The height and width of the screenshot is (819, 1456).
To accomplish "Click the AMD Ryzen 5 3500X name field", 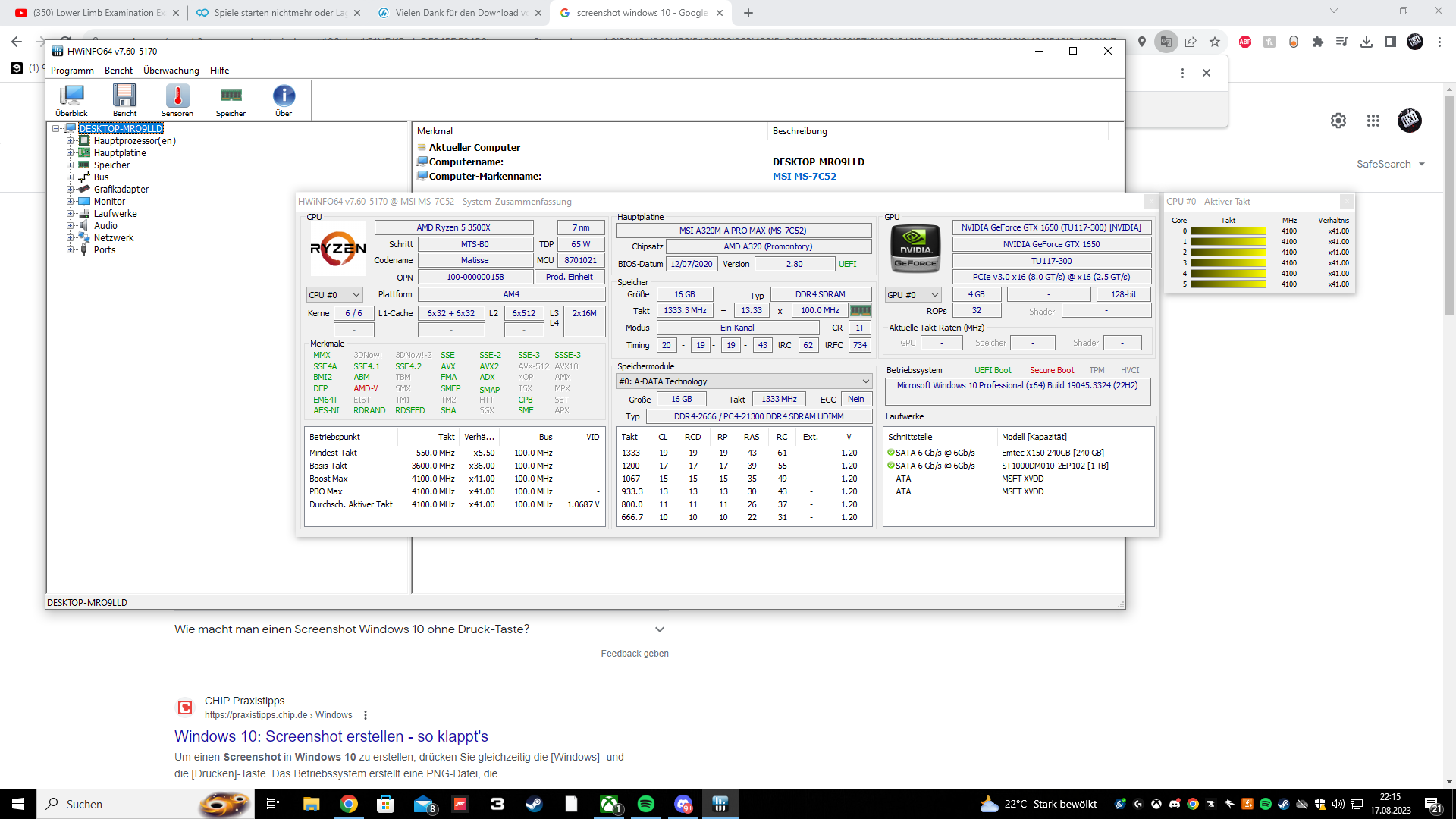I will [453, 227].
